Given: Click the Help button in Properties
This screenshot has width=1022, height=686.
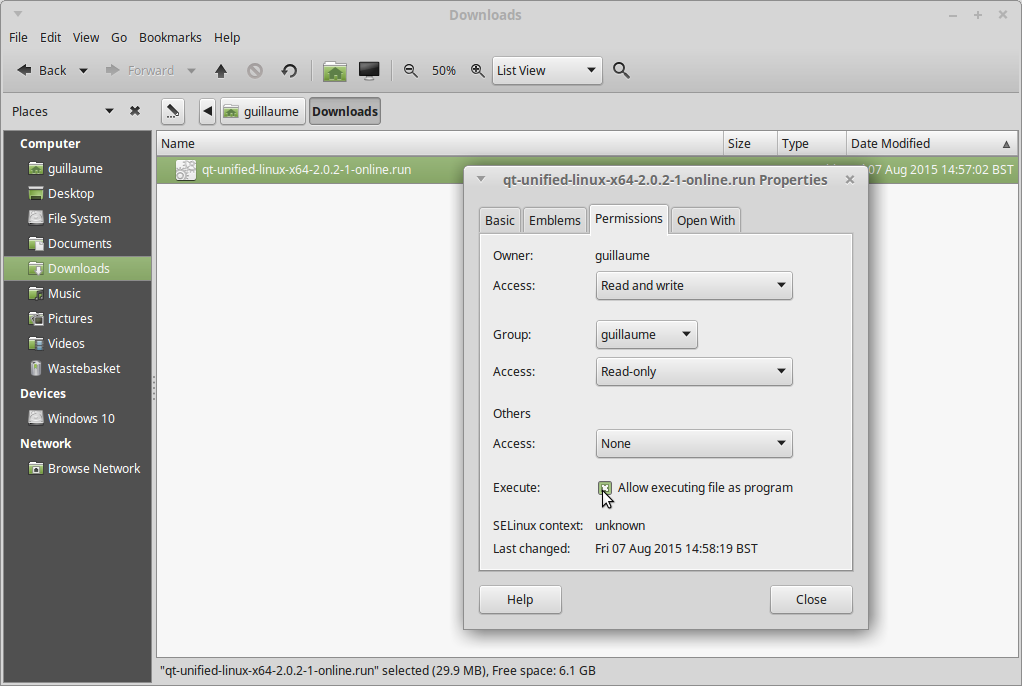Looking at the screenshot, I should [x=520, y=599].
